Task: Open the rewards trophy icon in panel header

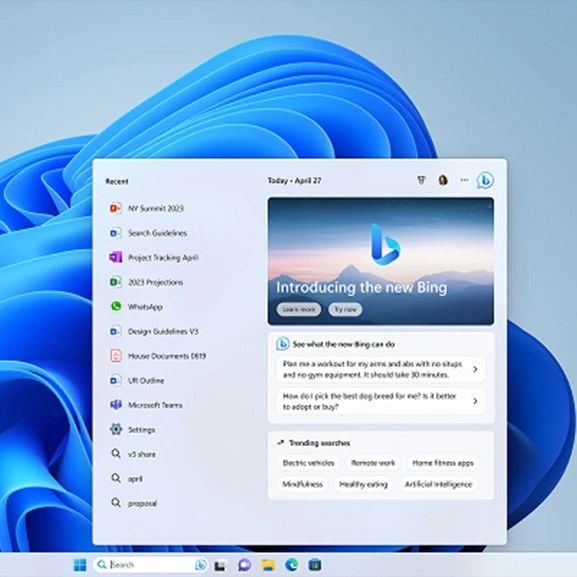Action: pyautogui.click(x=421, y=180)
